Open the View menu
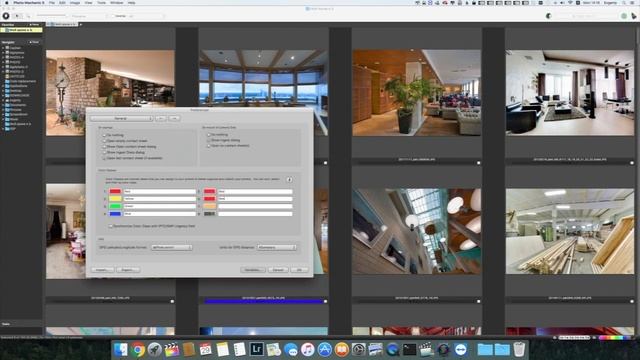The width and height of the screenshot is (640, 360). pos(88,3)
